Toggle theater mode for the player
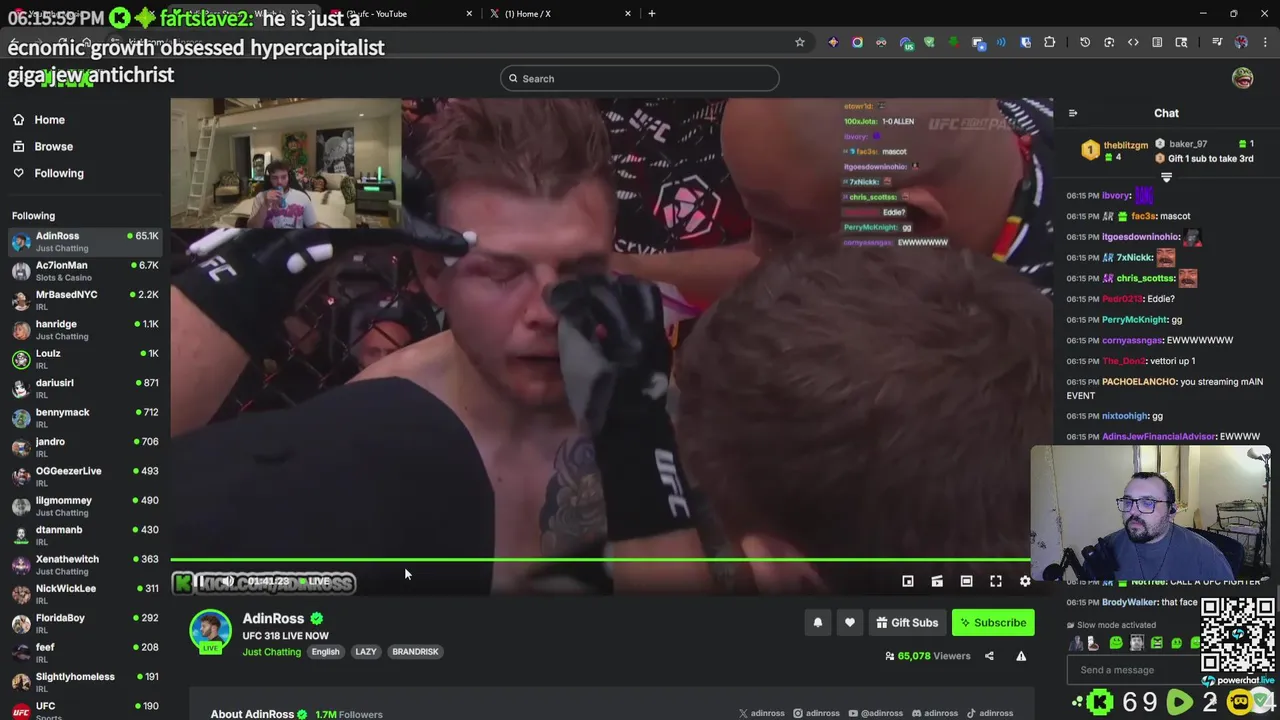 [x=966, y=581]
